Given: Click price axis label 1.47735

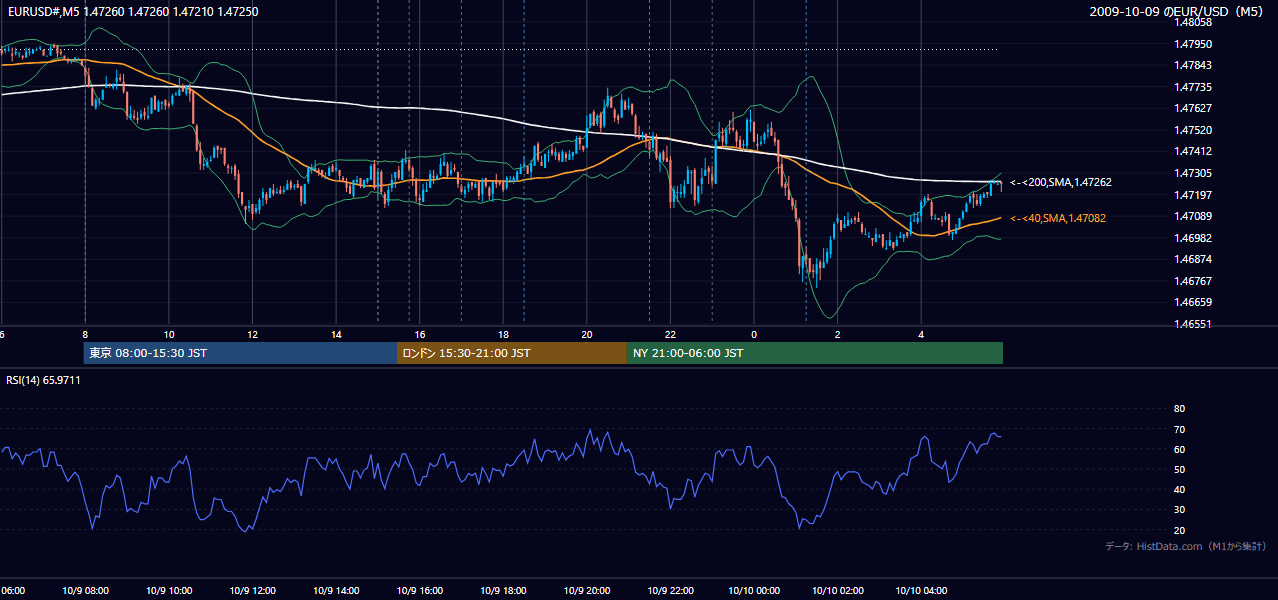Looking at the screenshot, I should 1194,87.
